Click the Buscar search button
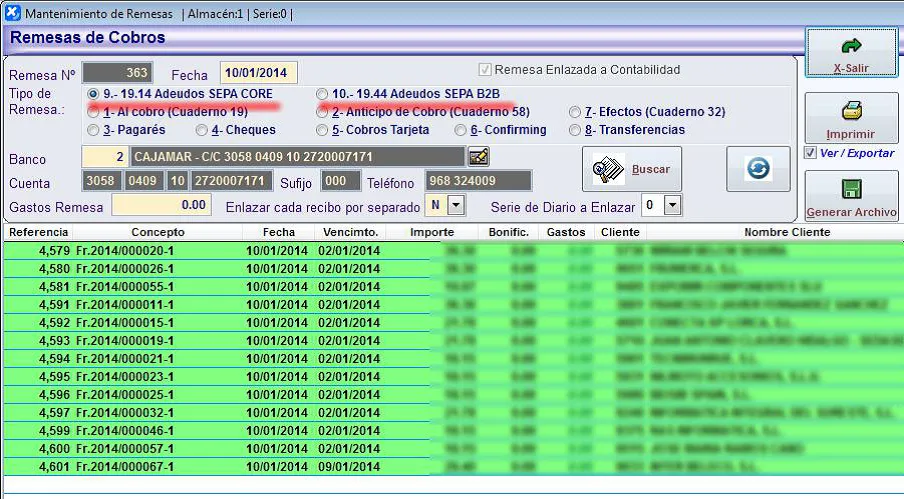 point(631,169)
